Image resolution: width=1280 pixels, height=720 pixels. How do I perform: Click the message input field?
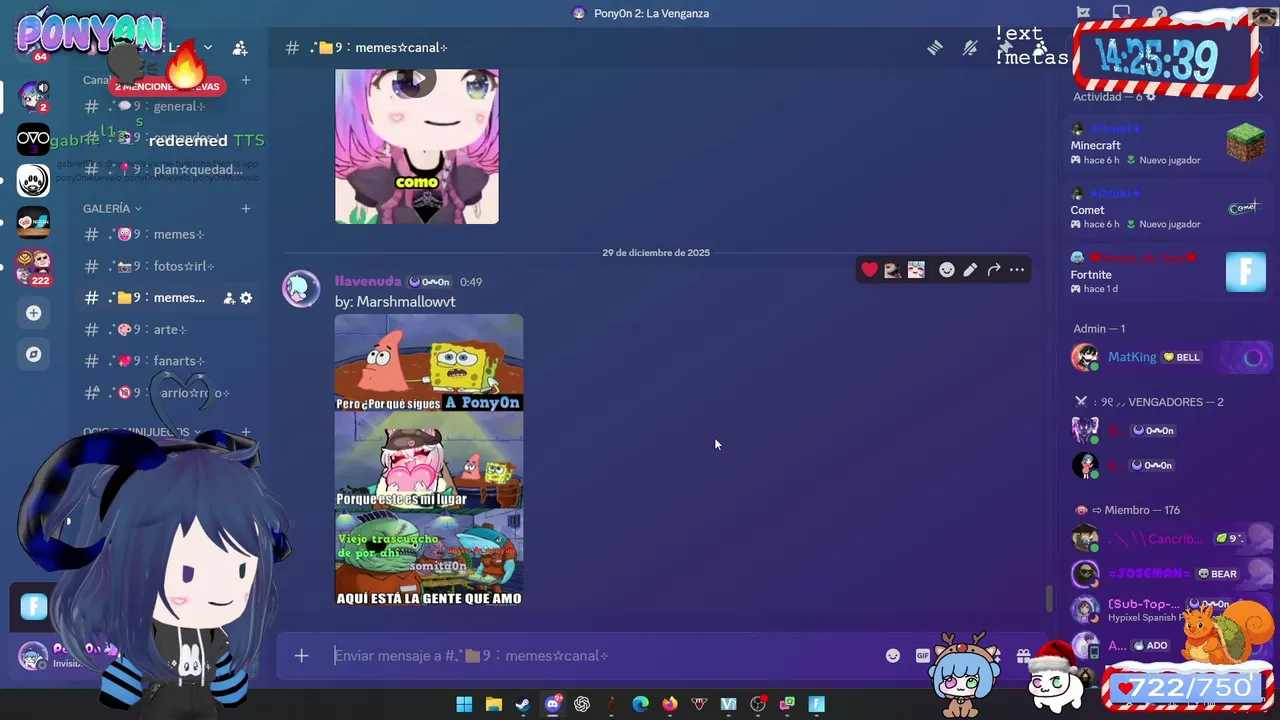605,656
